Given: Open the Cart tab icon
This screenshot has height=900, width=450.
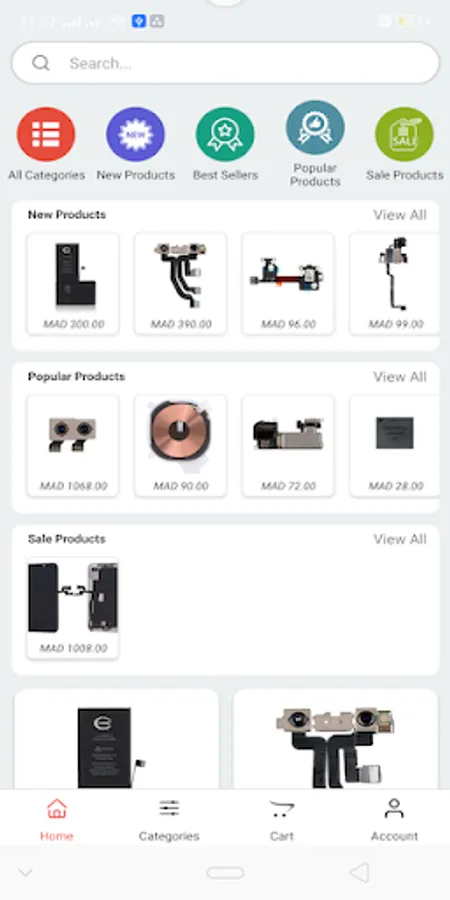Looking at the screenshot, I should pos(281,810).
